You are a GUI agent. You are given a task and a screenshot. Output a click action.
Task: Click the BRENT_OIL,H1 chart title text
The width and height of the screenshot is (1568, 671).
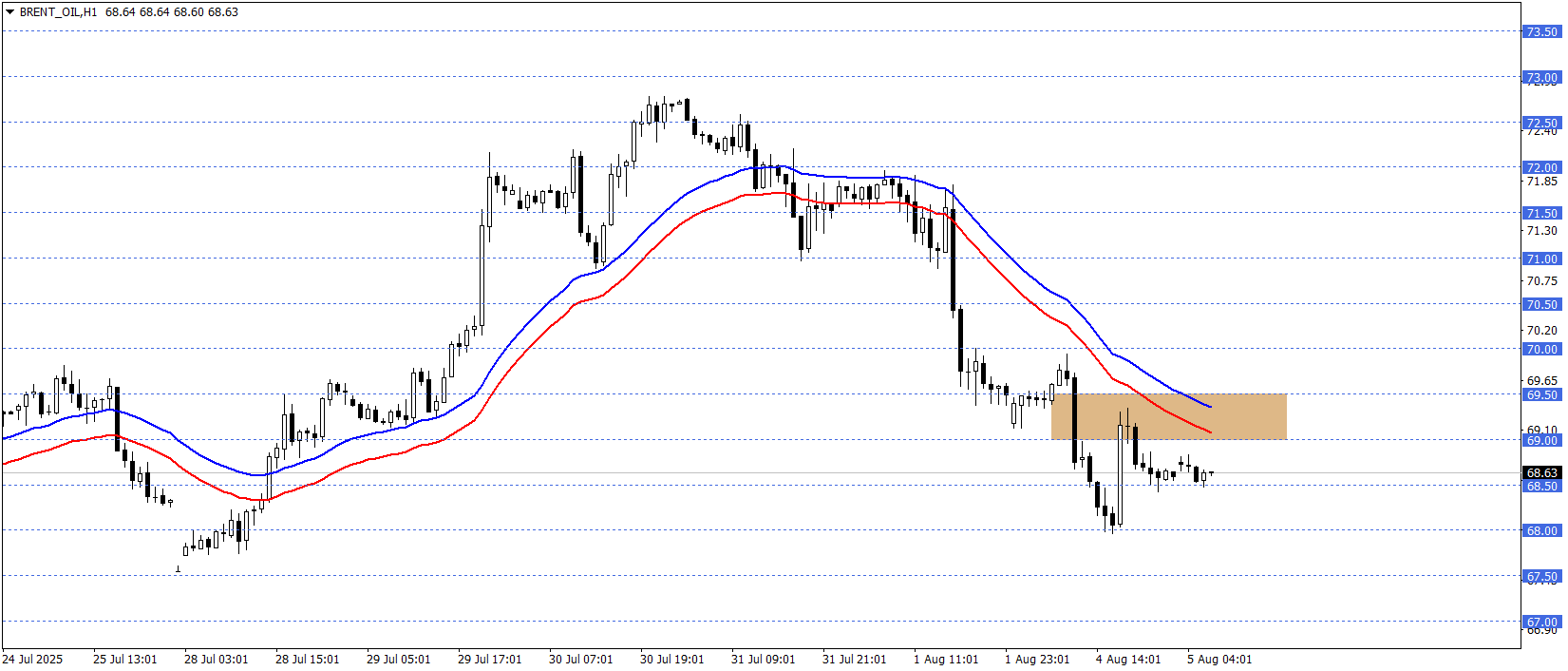pos(58,12)
